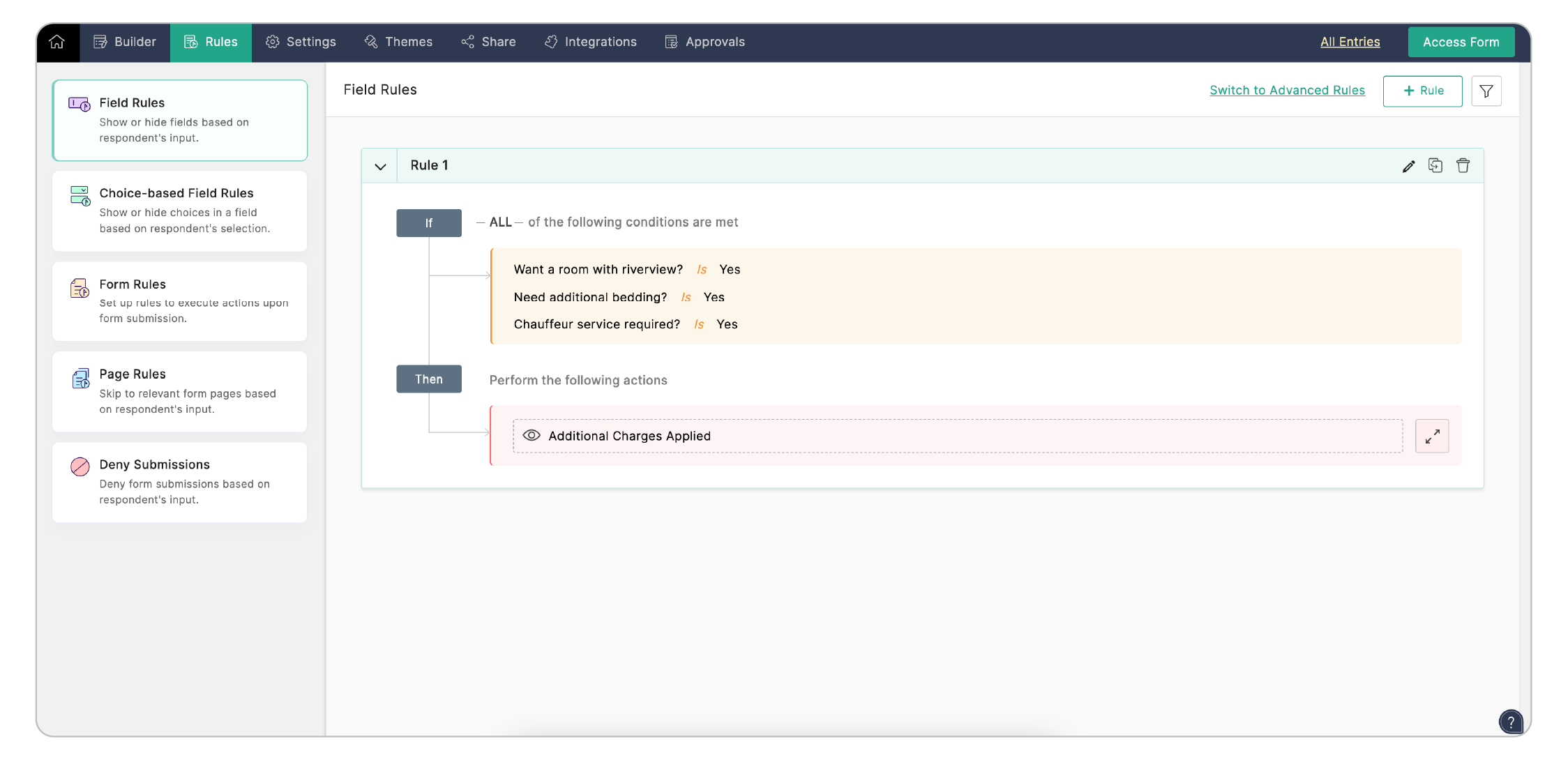Click the Access Form button
This screenshot has height=760, width=1568.
pos(1461,42)
